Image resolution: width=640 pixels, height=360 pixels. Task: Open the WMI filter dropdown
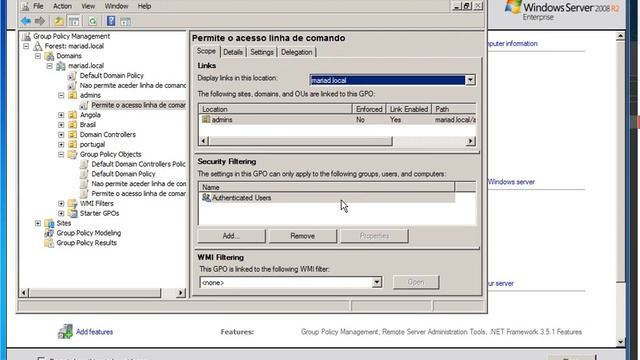tap(377, 282)
